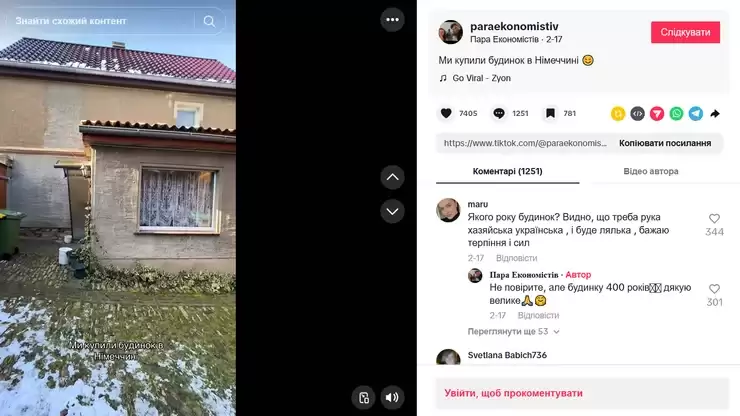Open the three-dots more options menu
Screen dimensions: 740x416
392,20
